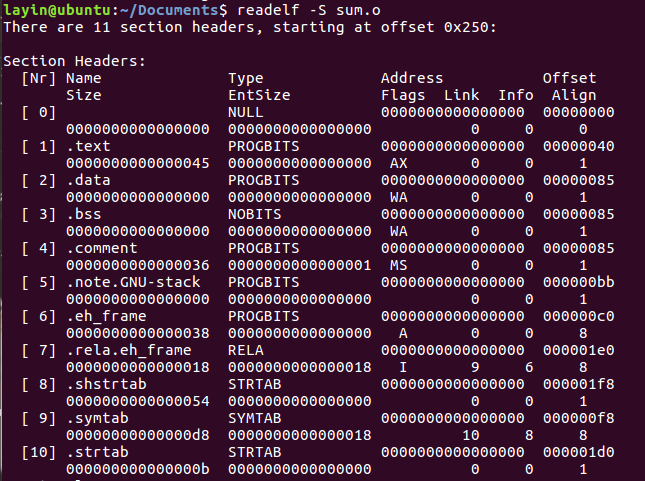Click the 'Offset' column header
645x481 pixels.
click(569, 78)
